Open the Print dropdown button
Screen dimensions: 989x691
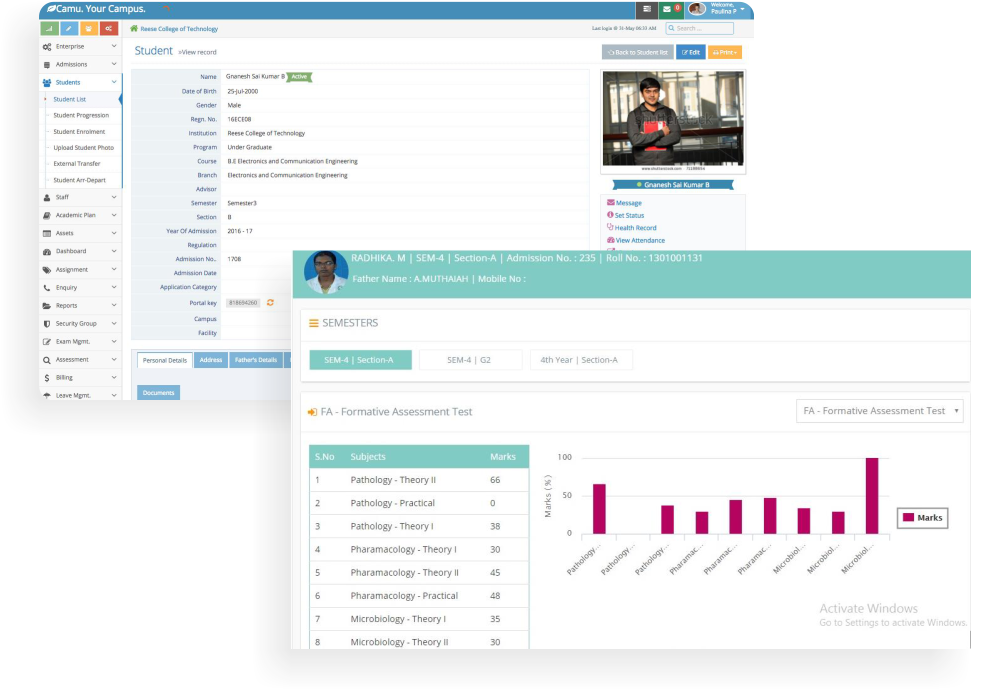tap(725, 52)
